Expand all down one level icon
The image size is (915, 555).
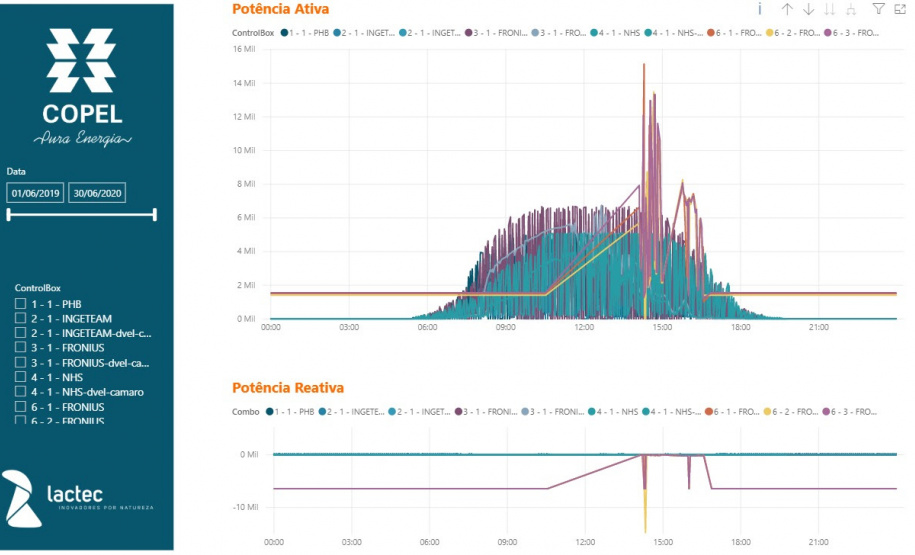[x=850, y=9]
